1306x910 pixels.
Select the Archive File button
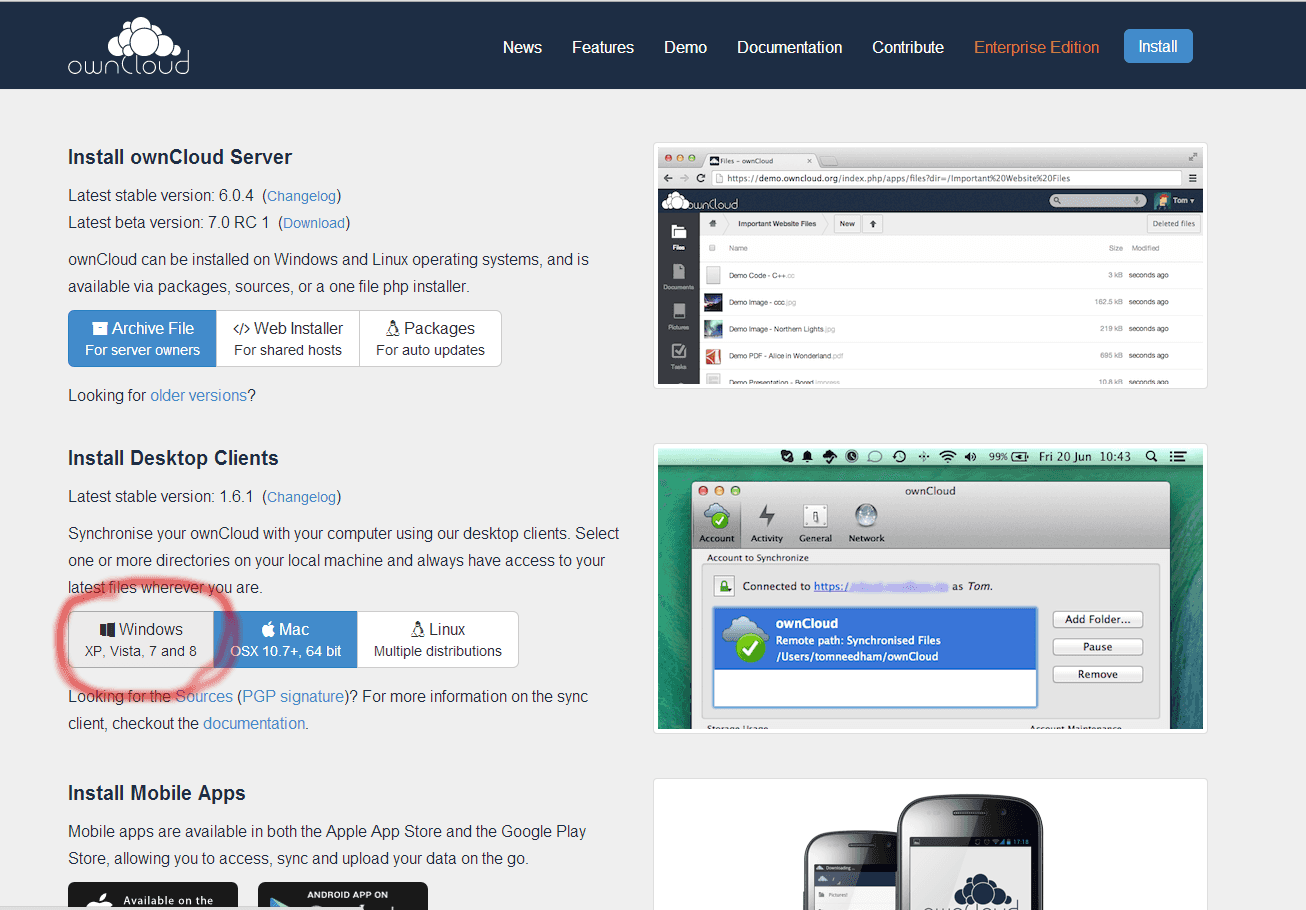point(143,338)
